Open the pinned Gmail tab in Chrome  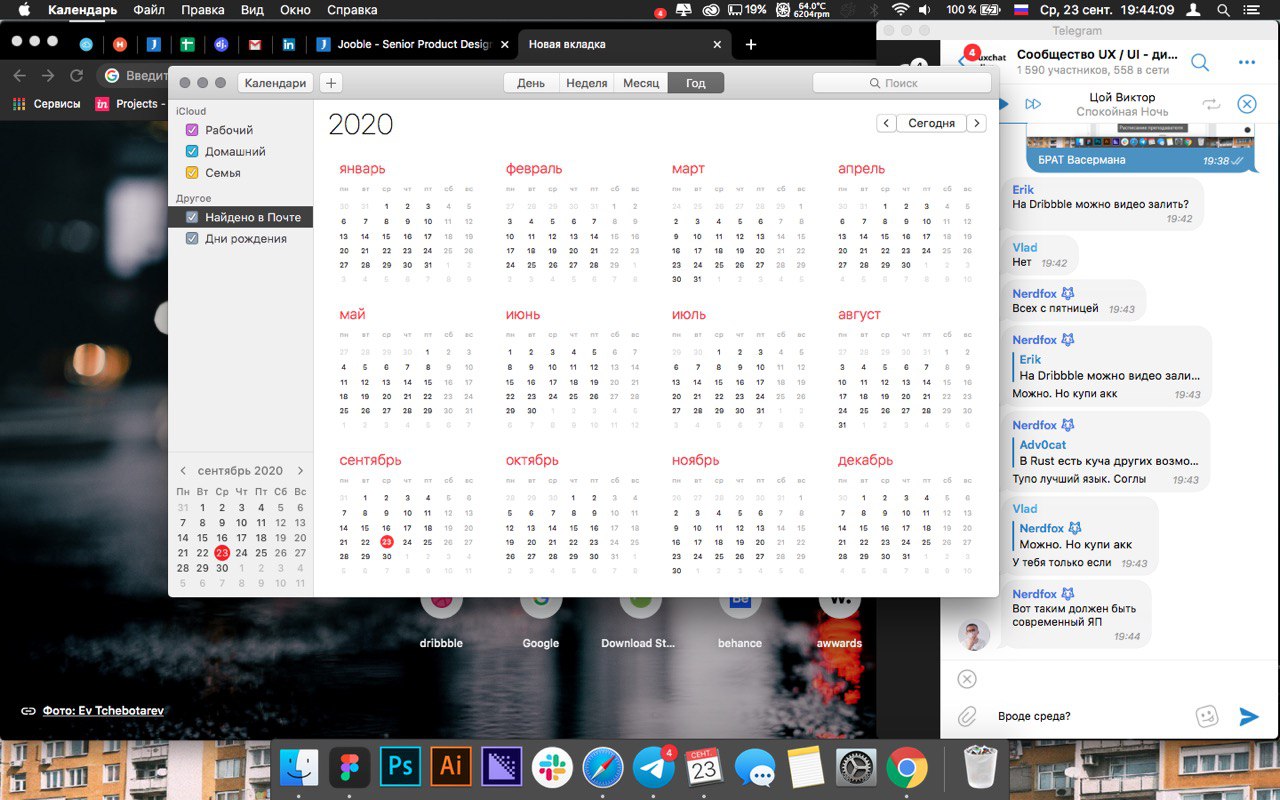point(255,44)
